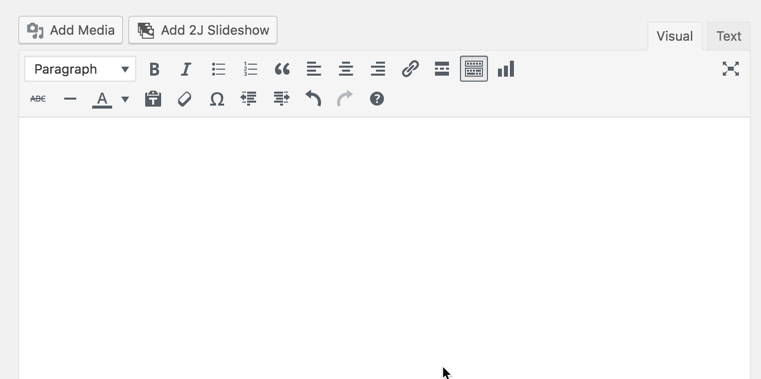Viewport: 761px width, 379px height.
Task: Apply blockquote formatting
Action: (282, 69)
